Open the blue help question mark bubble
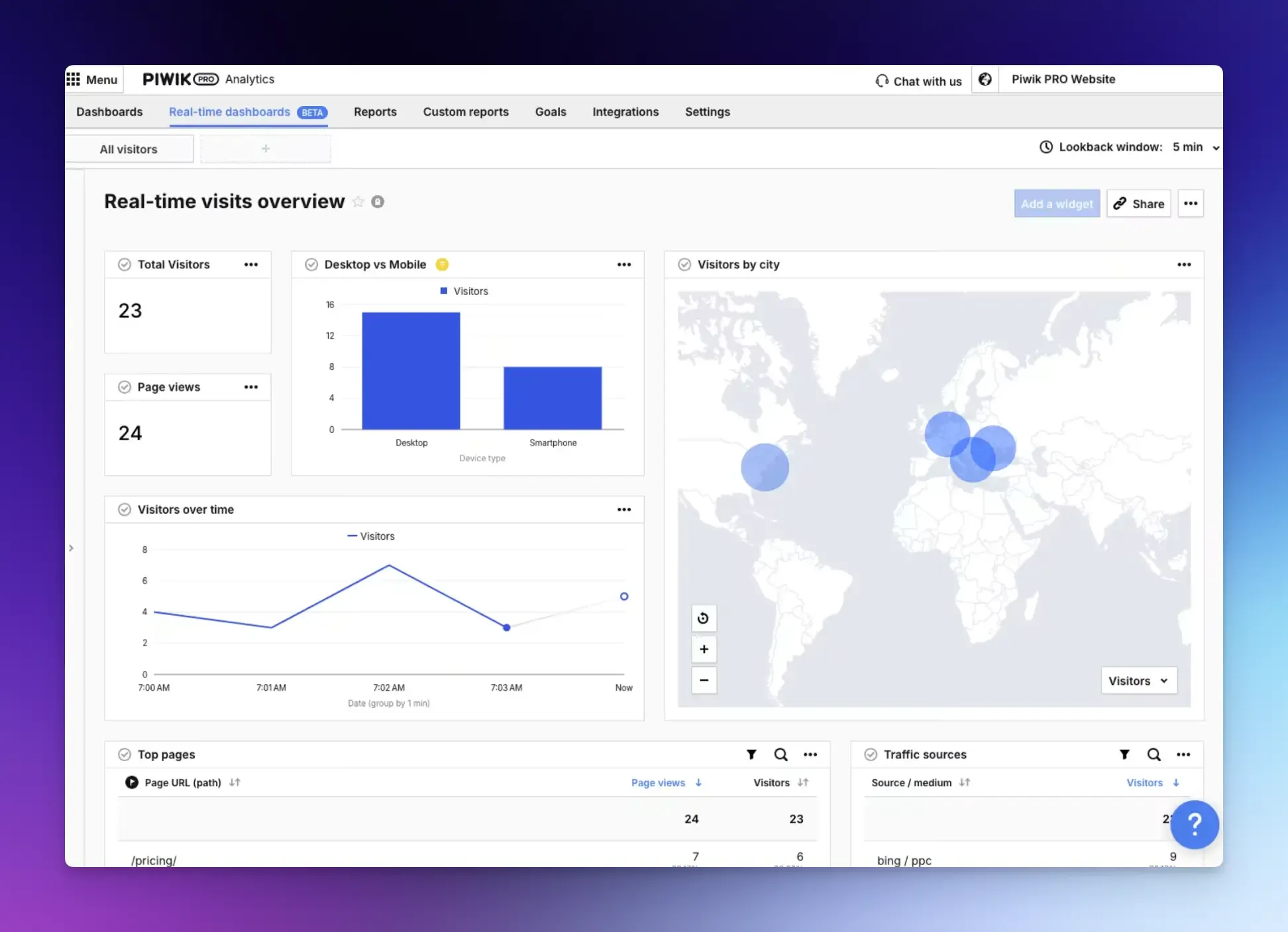Viewport: 1288px width, 932px height. click(1194, 825)
